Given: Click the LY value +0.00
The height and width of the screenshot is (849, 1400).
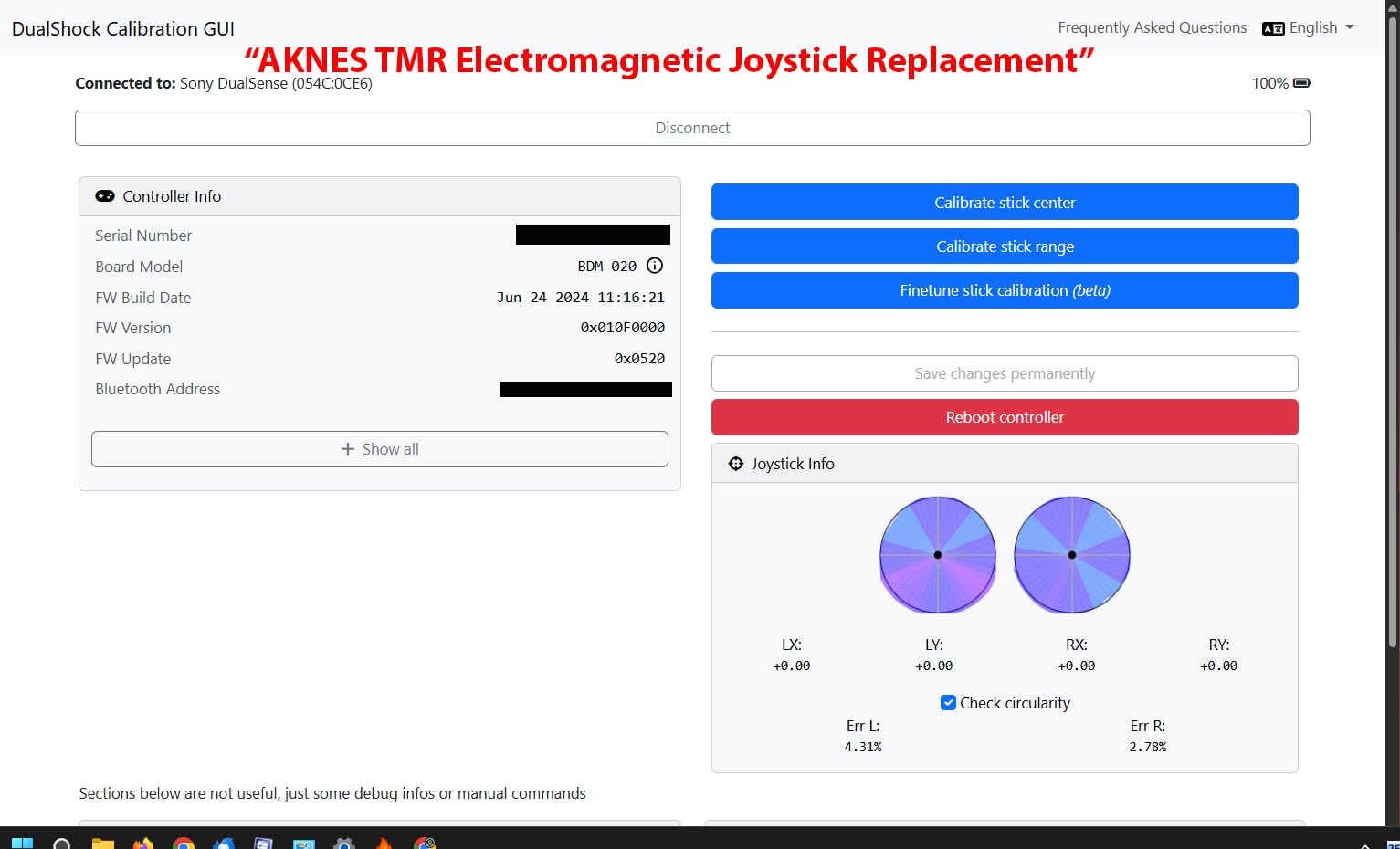Looking at the screenshot, I should pos(934,666).
